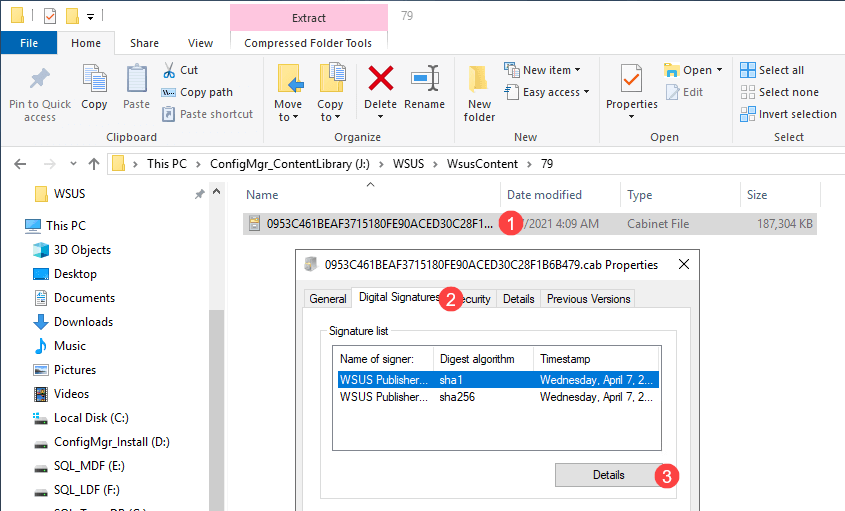This screenshot has height=511, width=845.
Task: Click Edit in the Open group
Action: click(684, 92)
